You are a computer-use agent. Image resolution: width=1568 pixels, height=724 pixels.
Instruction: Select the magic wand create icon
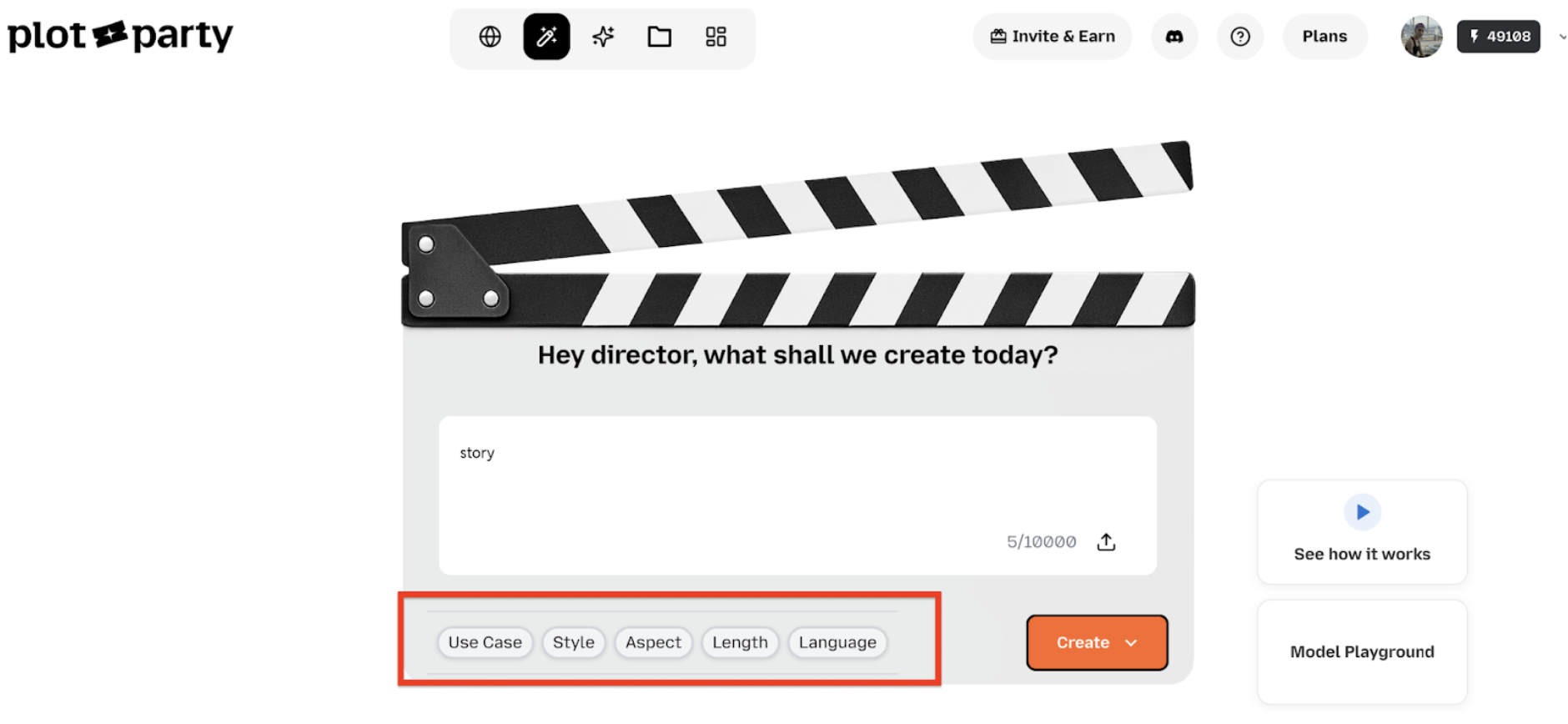[546, 37]
